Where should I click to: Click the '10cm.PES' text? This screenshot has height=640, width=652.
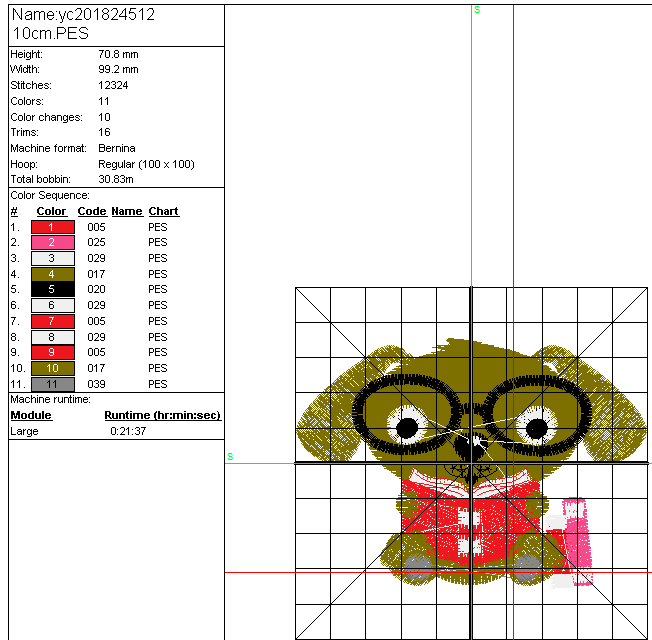(x=51, y=33)
